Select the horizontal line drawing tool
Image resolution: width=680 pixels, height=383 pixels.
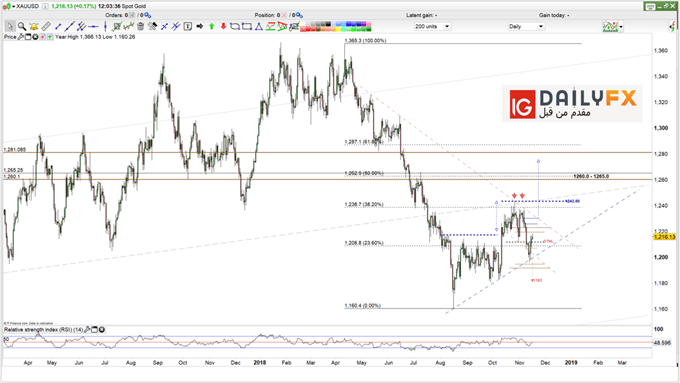pyautogui.click(x=93, y=26)
